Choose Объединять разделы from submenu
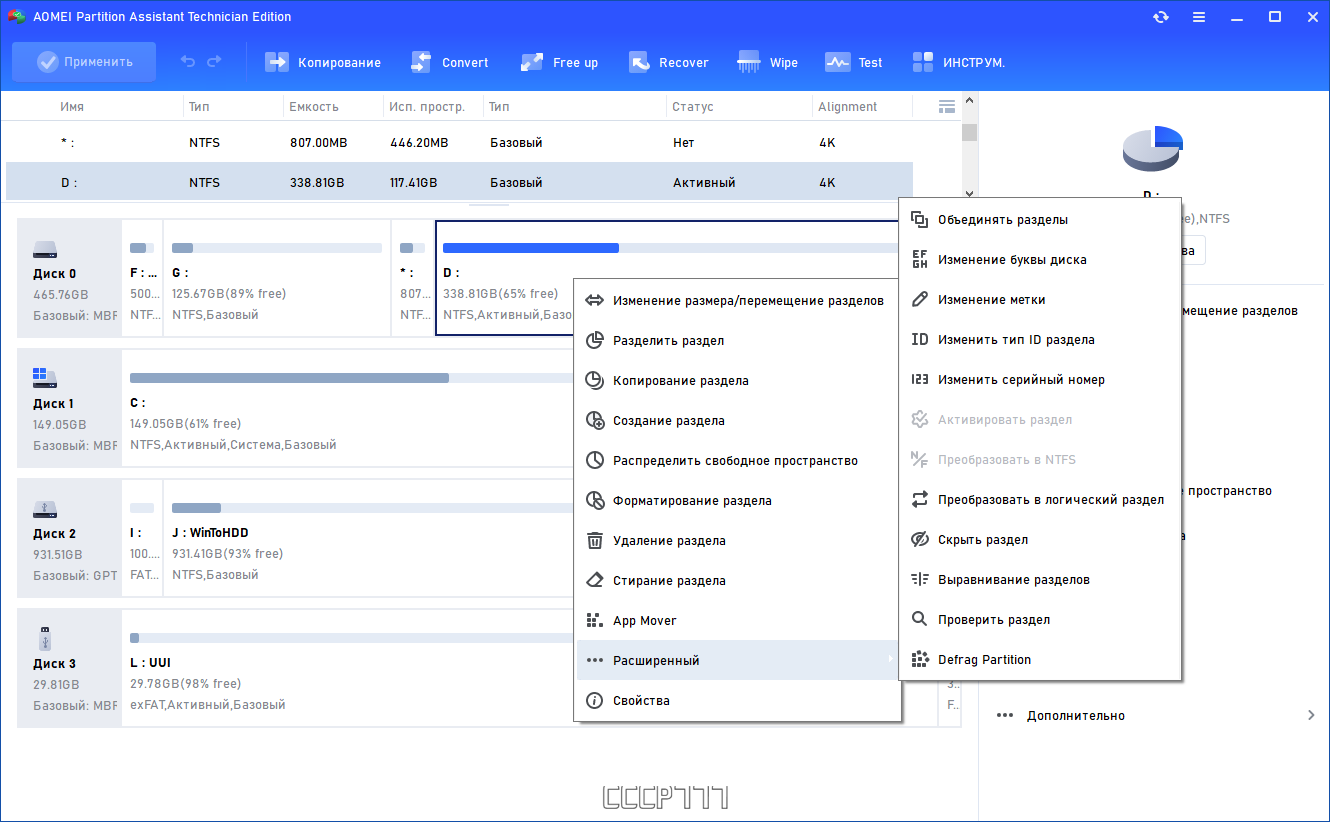 coord(1040,220)
